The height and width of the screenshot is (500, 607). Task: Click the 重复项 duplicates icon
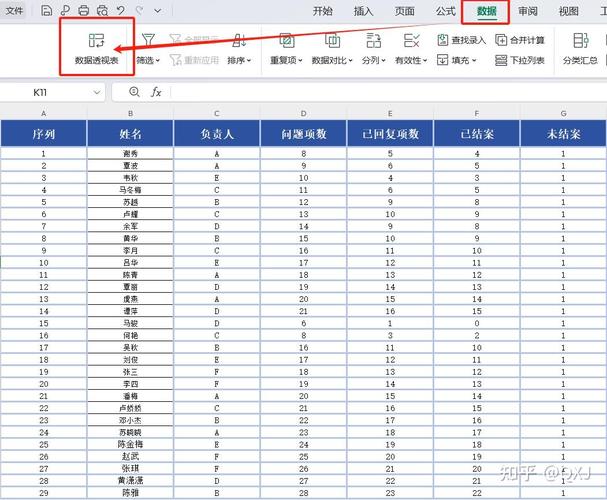286,40
